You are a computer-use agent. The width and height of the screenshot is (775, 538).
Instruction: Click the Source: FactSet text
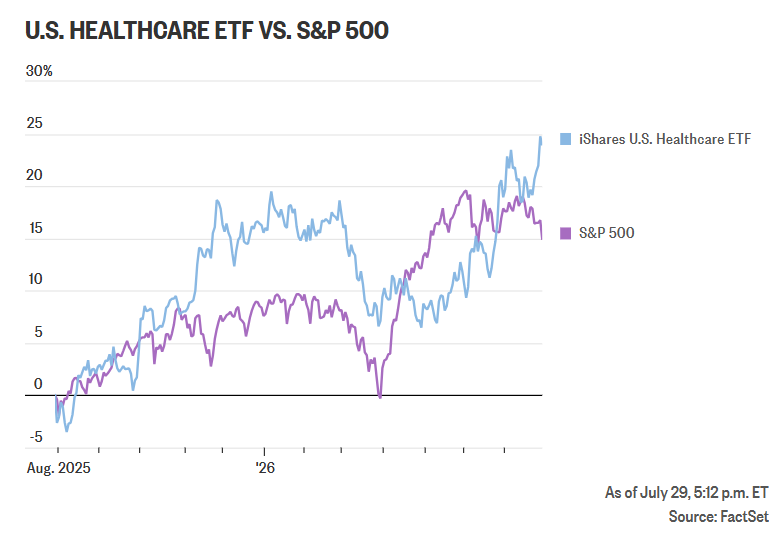[x=719, y=516]
